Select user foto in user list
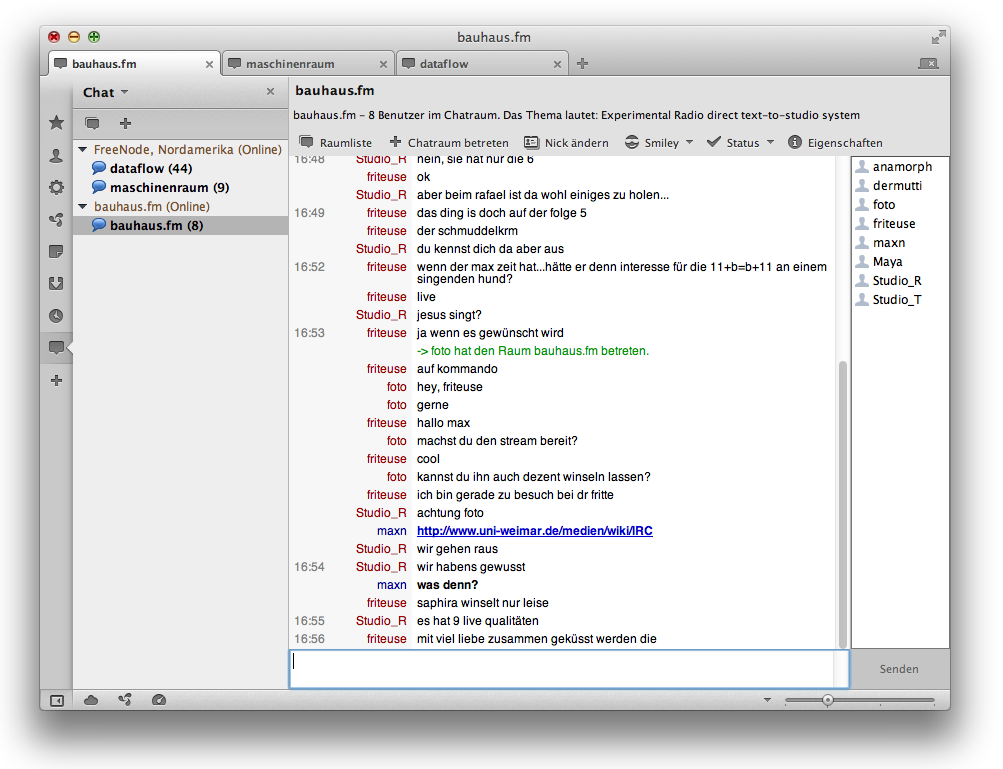 click(x=901, y=205)
